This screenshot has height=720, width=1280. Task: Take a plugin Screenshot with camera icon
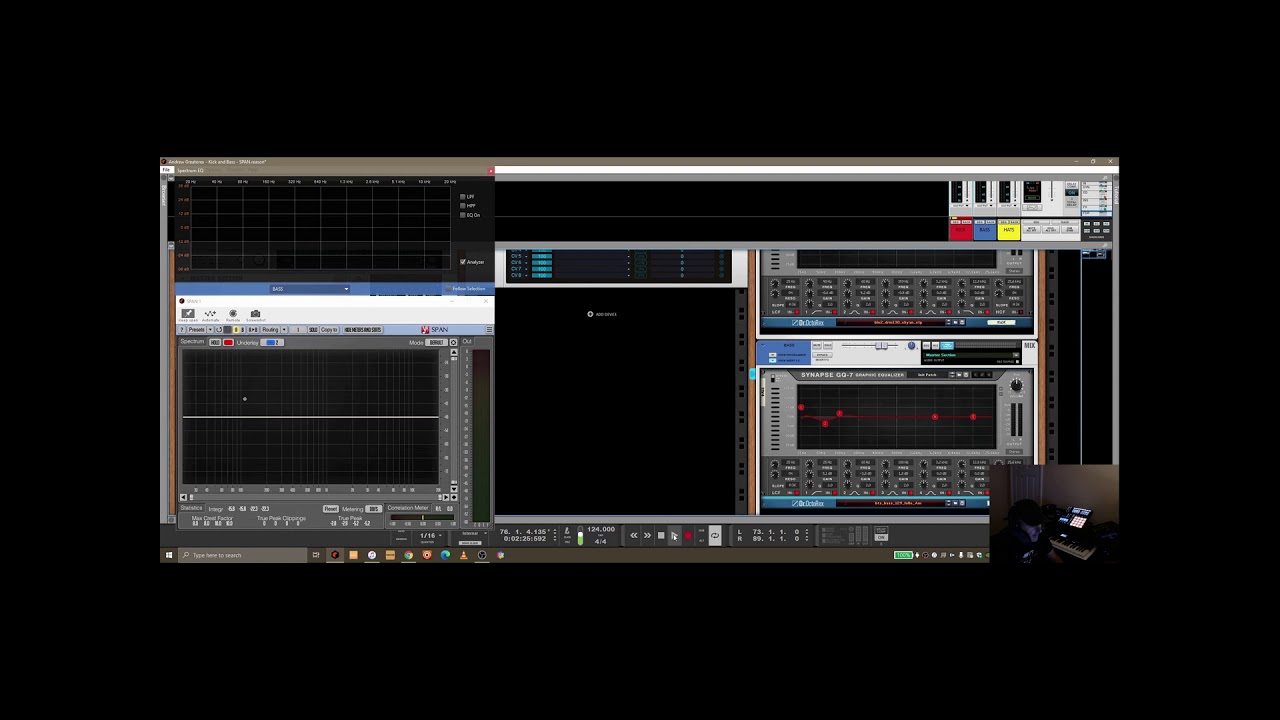coord(255,314)
